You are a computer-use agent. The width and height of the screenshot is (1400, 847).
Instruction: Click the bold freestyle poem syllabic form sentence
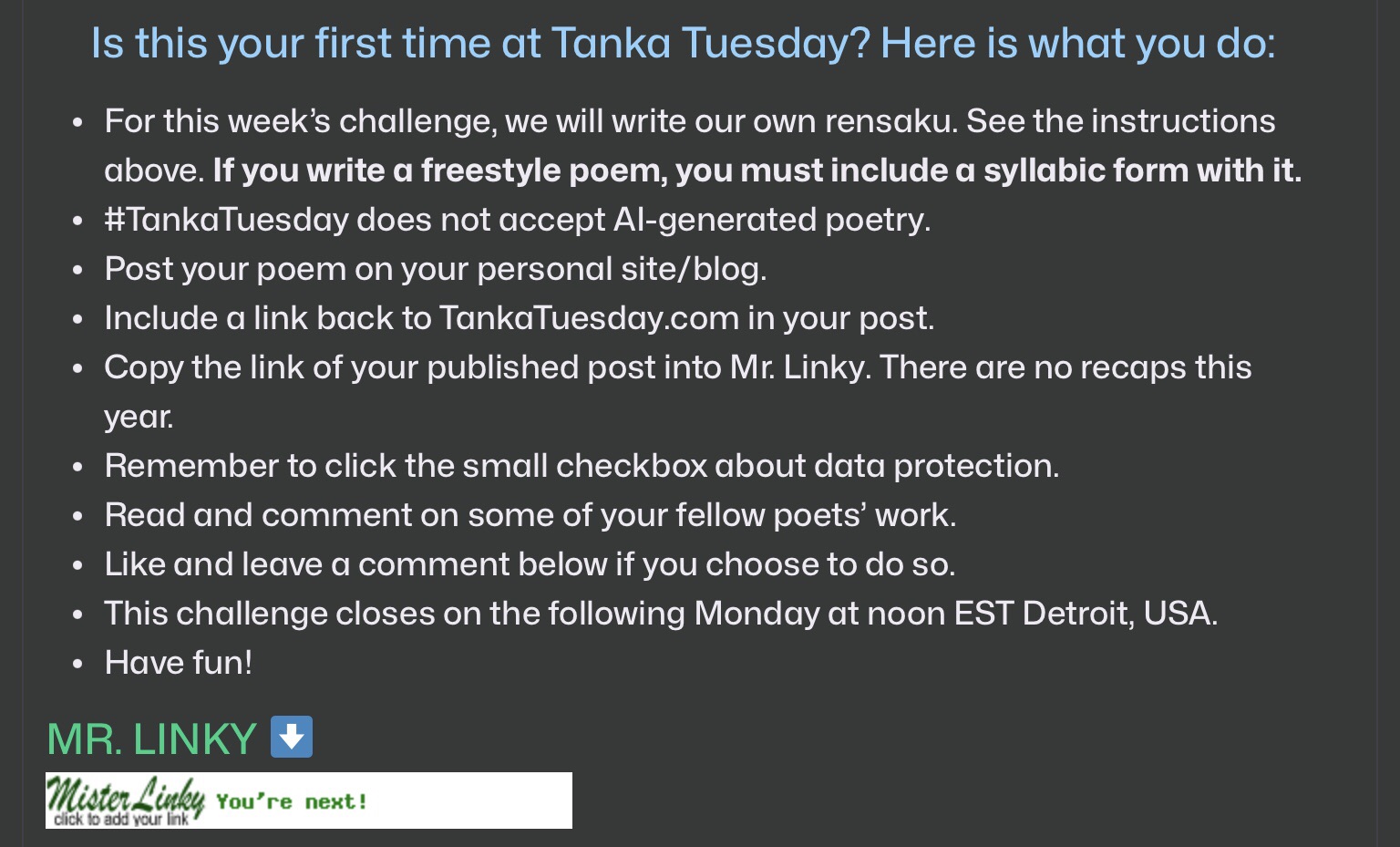757,170
